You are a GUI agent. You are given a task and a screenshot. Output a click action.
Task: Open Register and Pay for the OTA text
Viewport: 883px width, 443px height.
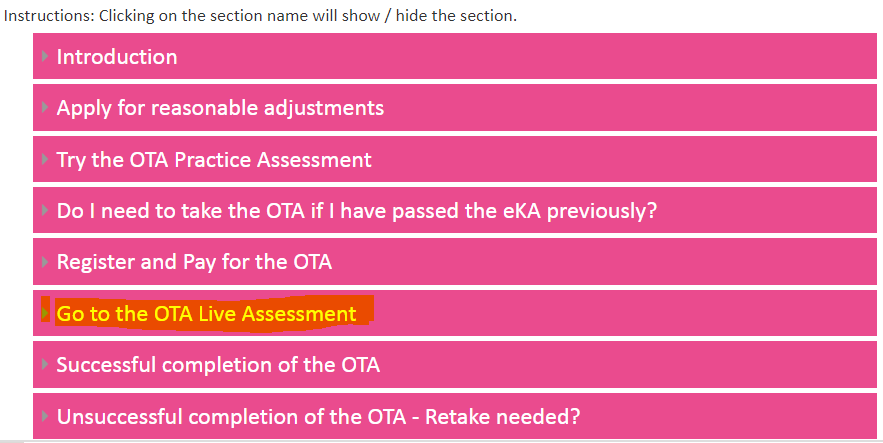coord(194,263)
